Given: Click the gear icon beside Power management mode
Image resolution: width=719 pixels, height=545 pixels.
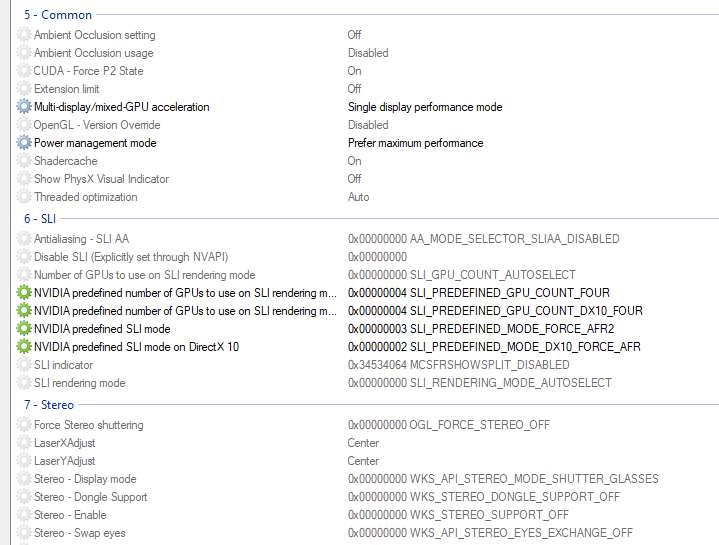Looking at the screenshot, I should (24, 143).
